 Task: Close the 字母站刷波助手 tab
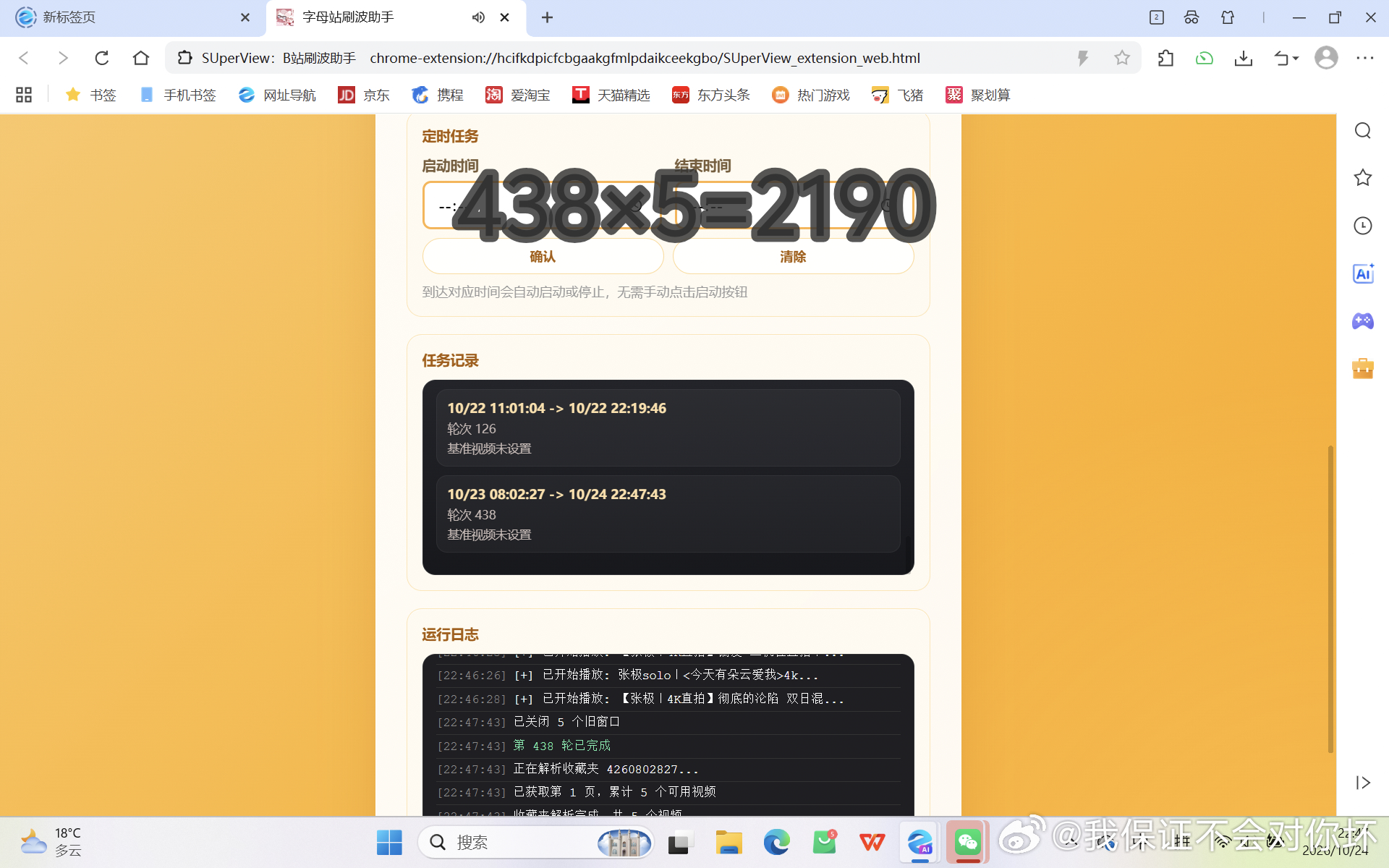coord(505,17)
